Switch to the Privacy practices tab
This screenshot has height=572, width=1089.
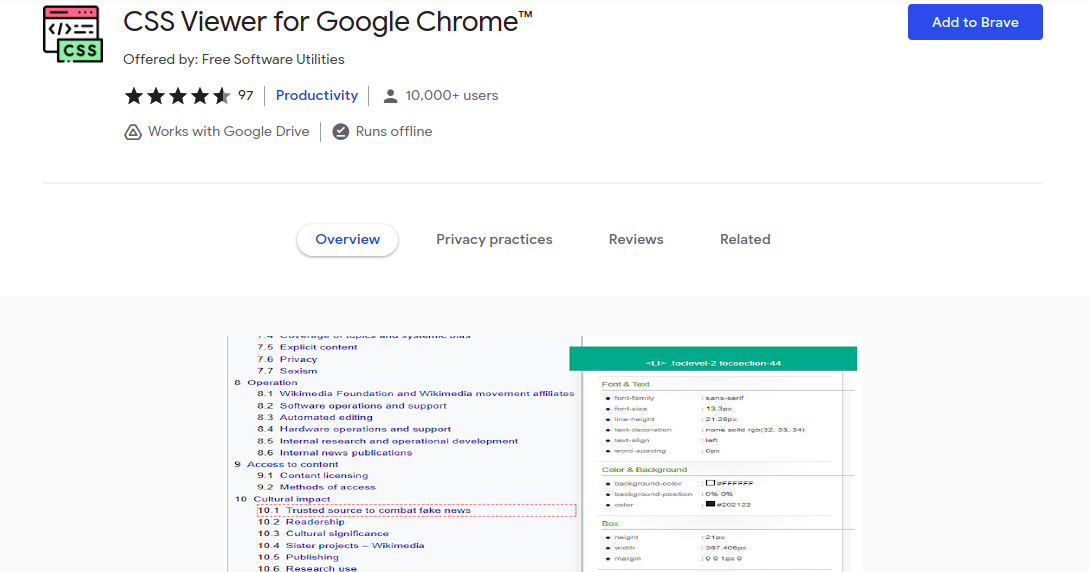coord(494,239)
